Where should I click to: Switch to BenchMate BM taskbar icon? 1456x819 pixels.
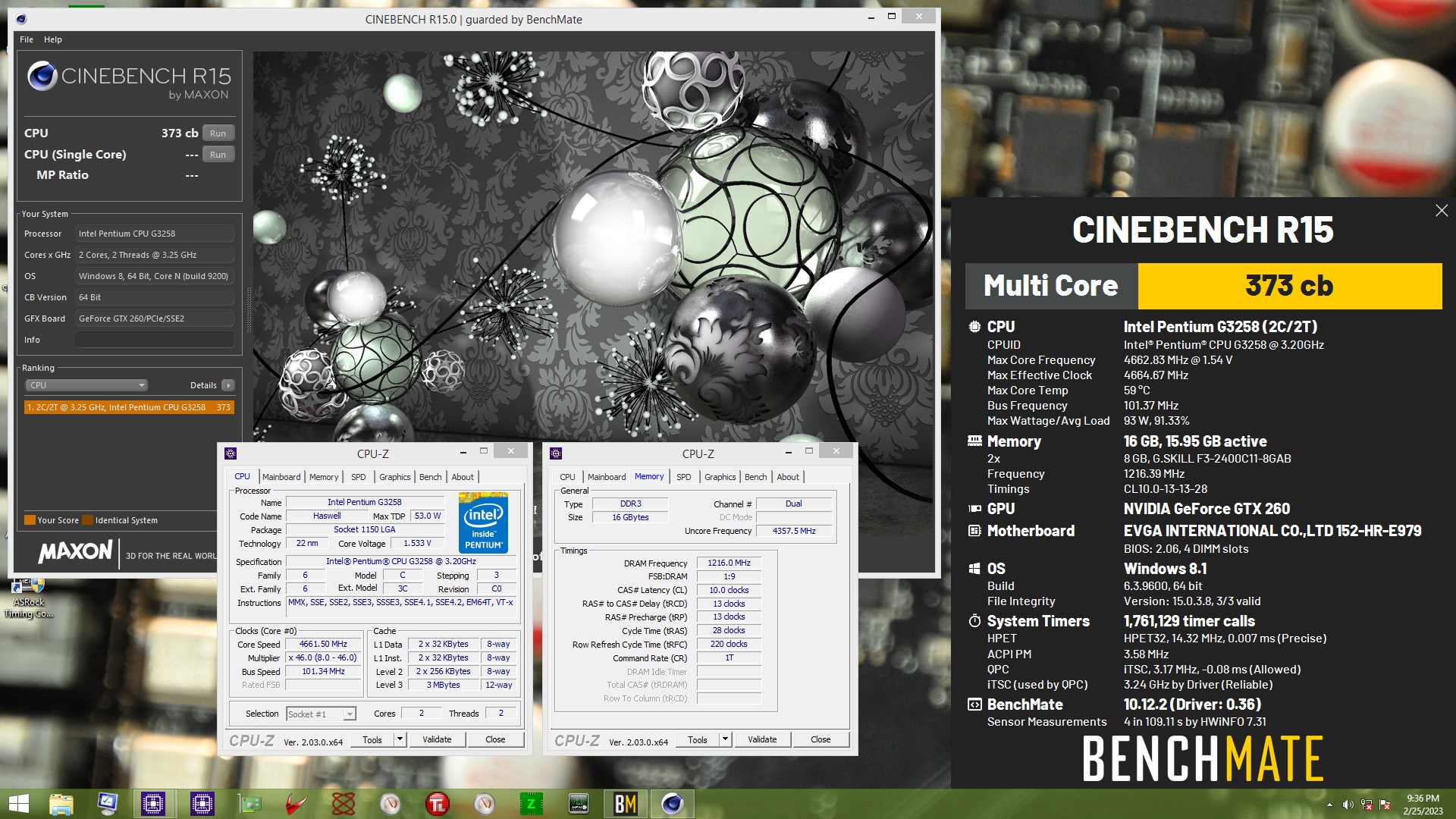click(626, 804)
